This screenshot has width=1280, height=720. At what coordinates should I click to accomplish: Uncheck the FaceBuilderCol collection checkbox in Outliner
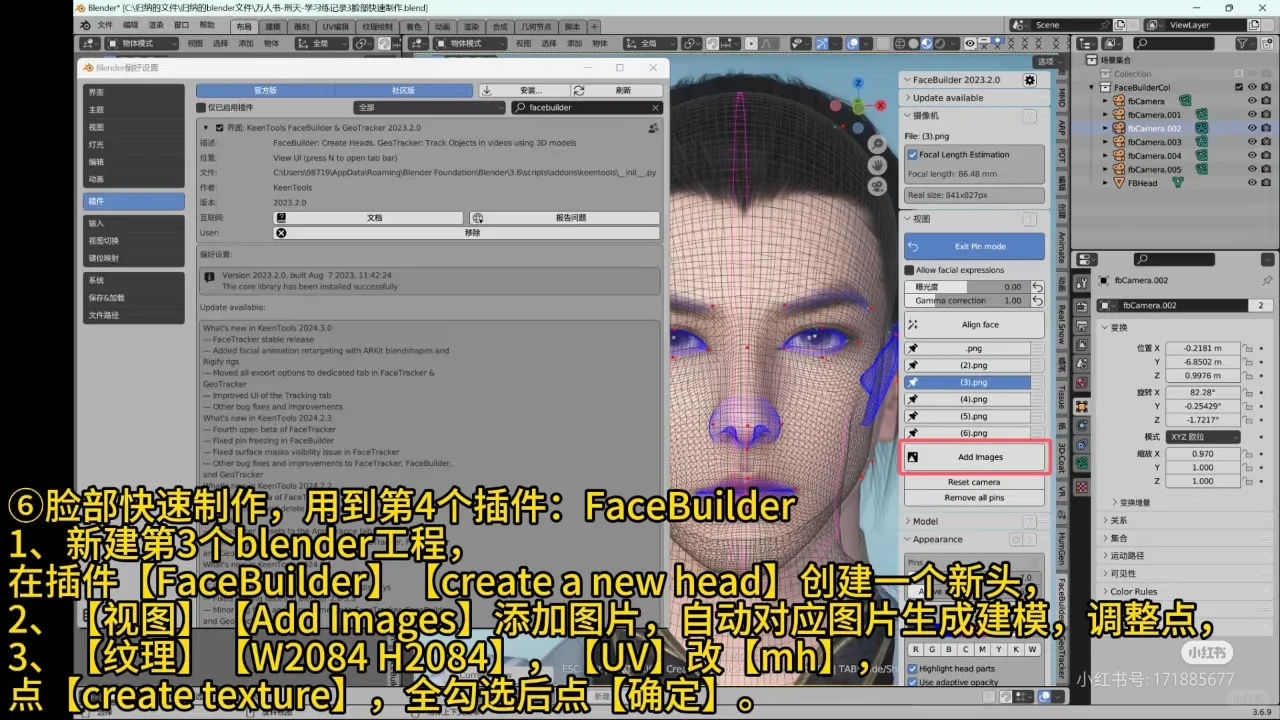1239,87
